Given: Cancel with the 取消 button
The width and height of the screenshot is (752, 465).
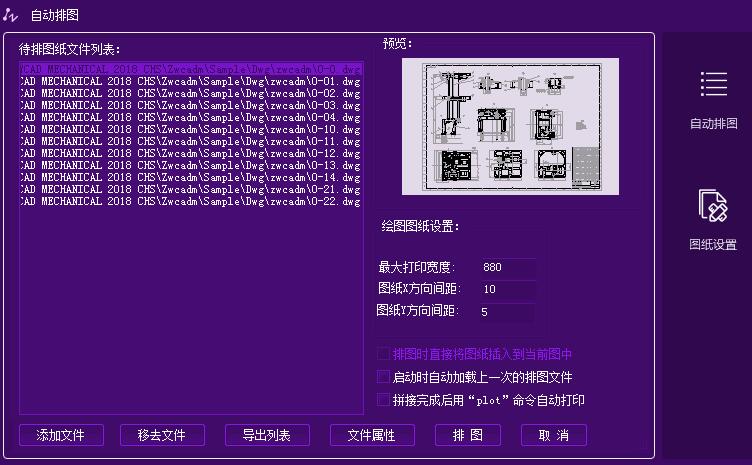Looking at the screenshot, I should click(x=554, y=435).
